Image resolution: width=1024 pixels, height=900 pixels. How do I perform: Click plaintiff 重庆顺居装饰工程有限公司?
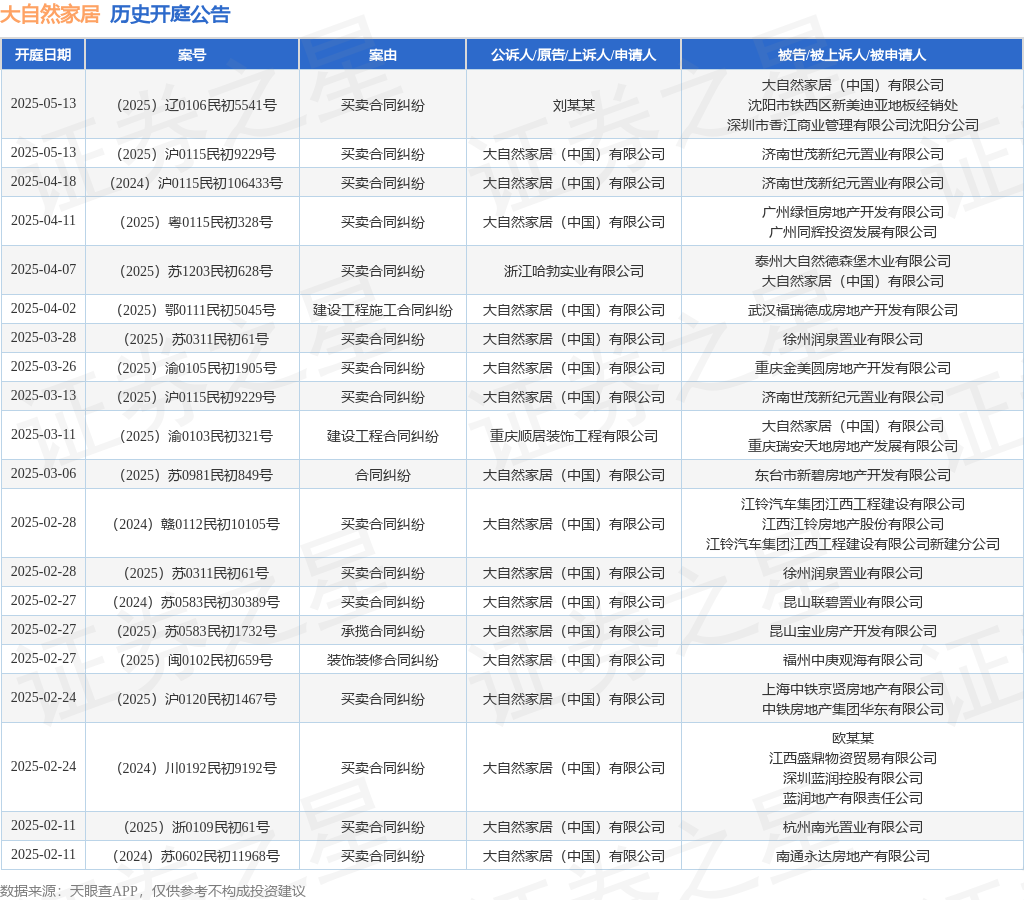tap(573, 436)
